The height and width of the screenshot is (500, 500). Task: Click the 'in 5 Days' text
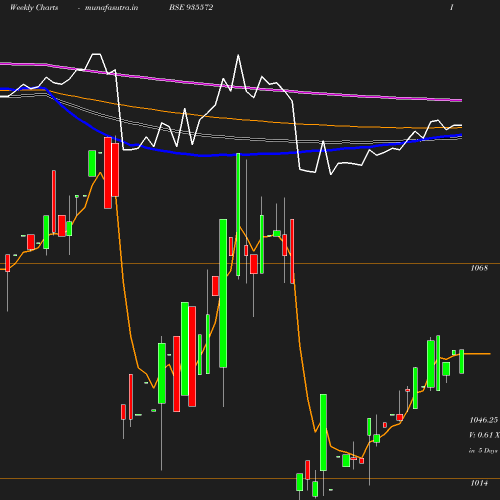[x=483, y=451]
